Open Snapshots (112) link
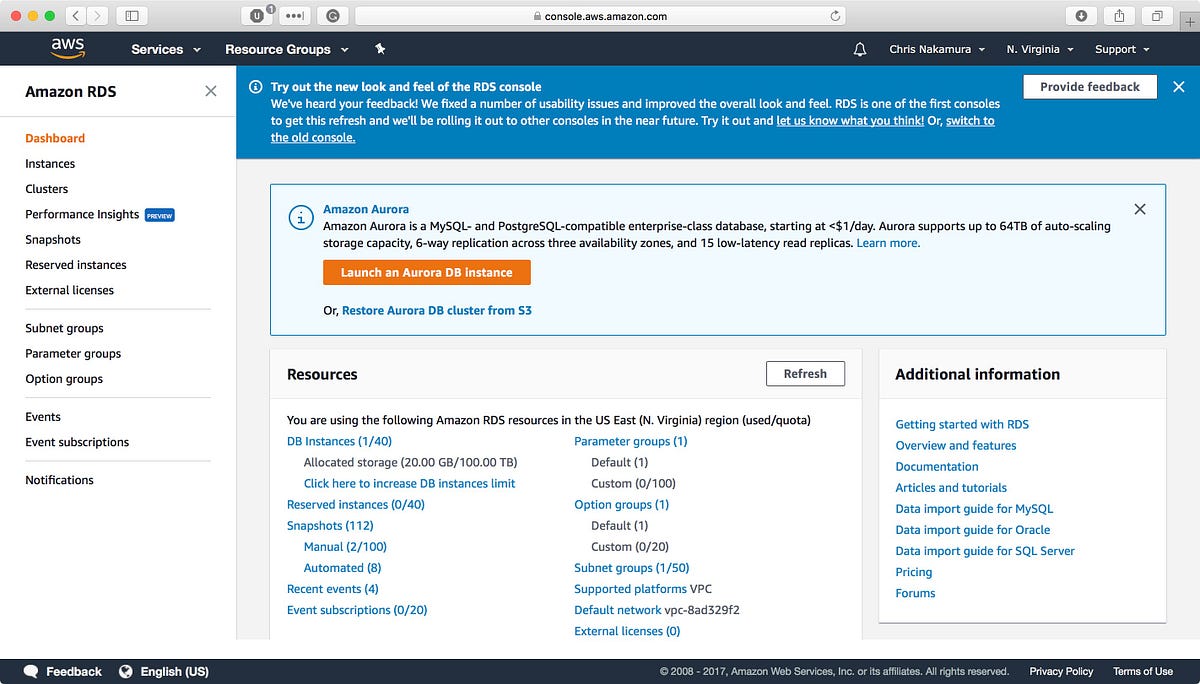Image resolution: width=1200 pixels, height=684 pixels. [330, 526]
